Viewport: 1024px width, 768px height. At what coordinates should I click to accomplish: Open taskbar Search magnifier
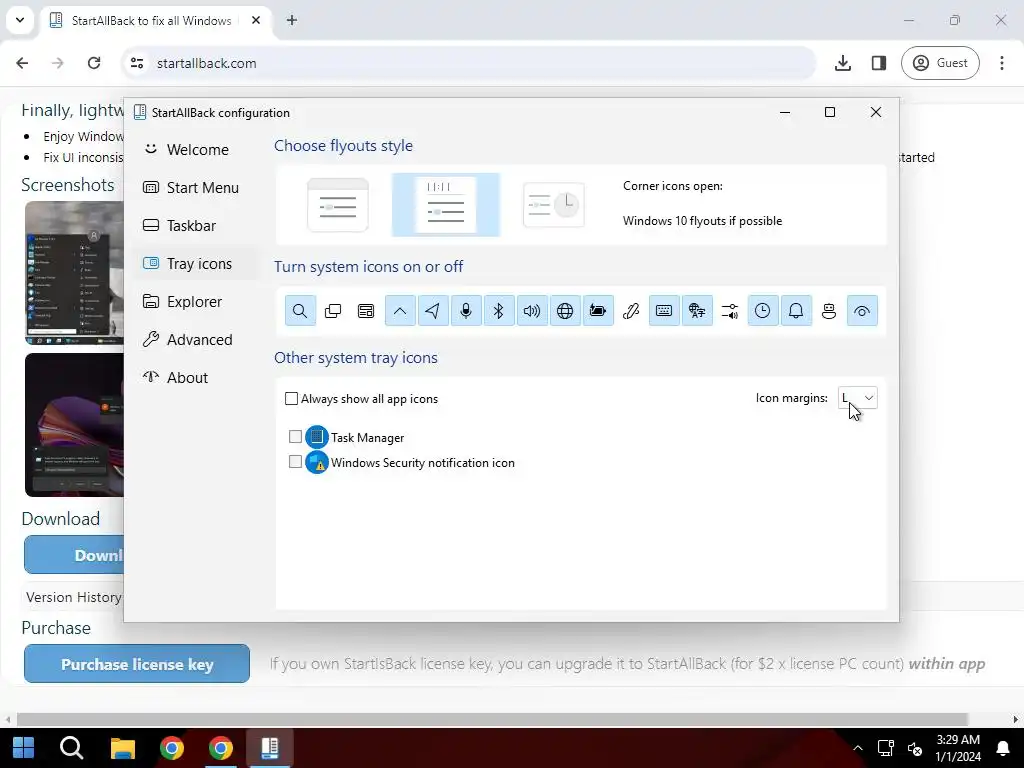point(72,748)
